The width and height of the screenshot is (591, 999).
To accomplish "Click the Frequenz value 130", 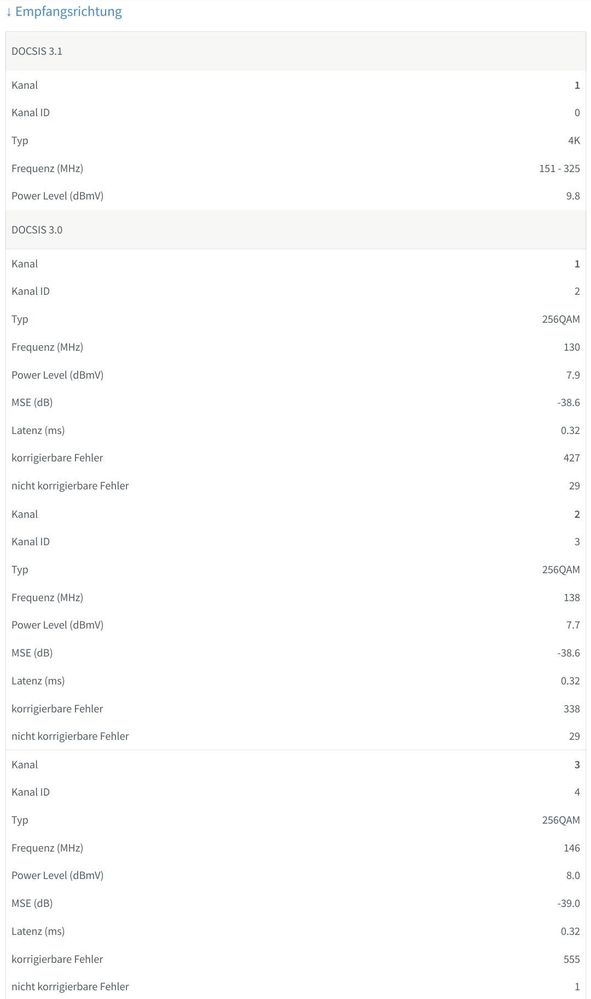I will click(x=571, y=347).
